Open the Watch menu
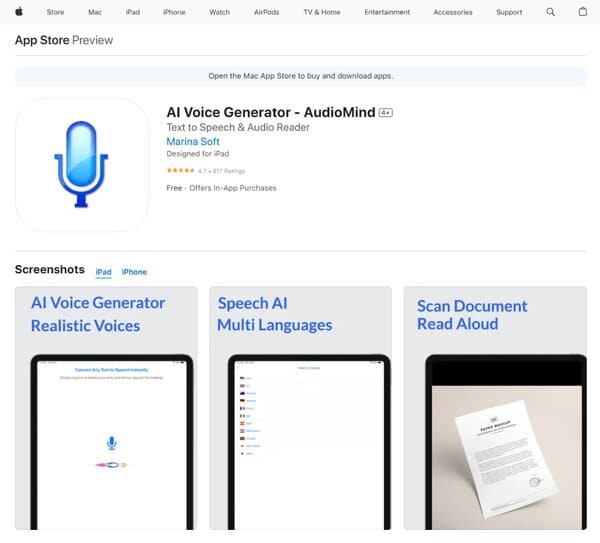 click(220, 12)
